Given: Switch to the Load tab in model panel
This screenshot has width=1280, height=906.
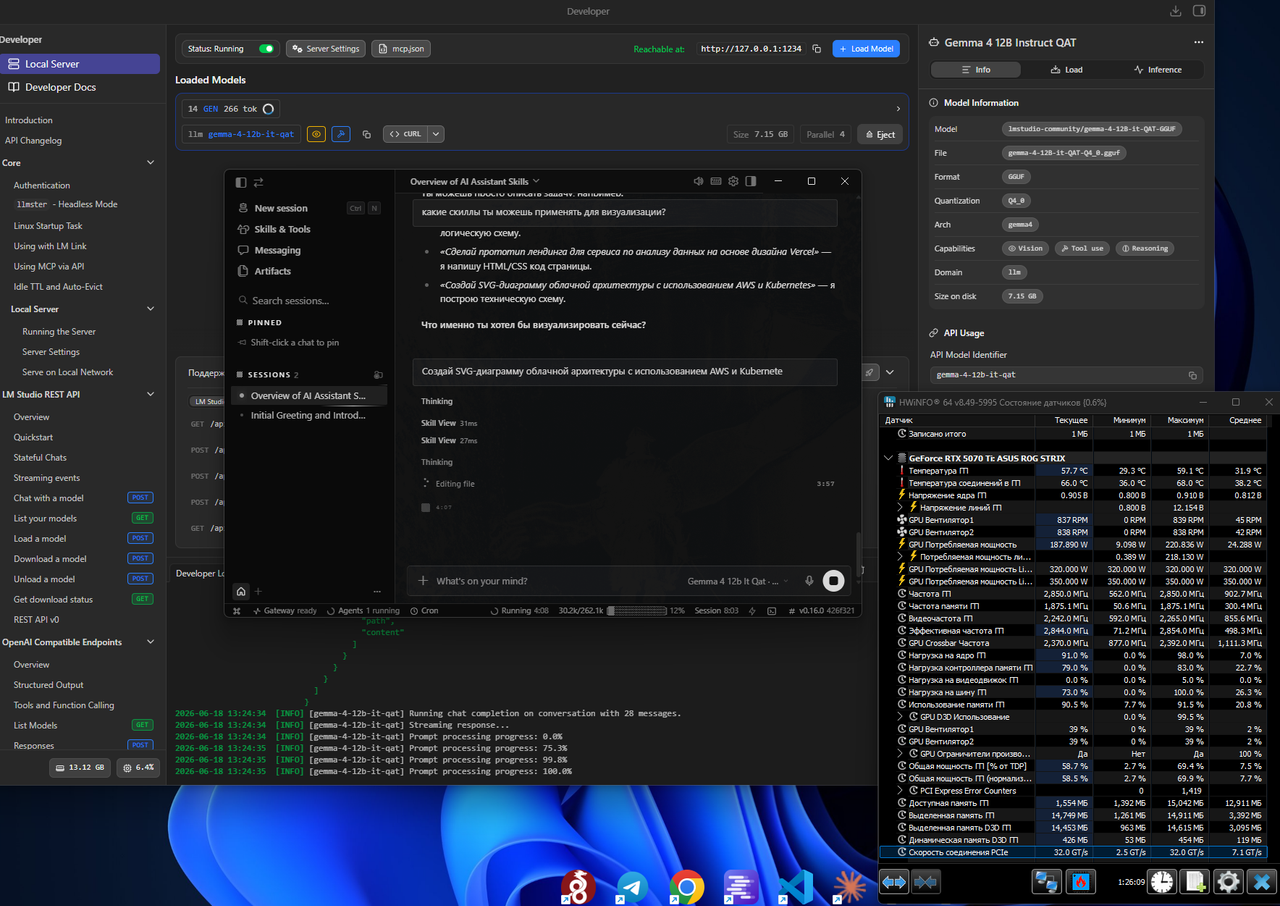Looking at the screenshot, I should (1067, 70).
